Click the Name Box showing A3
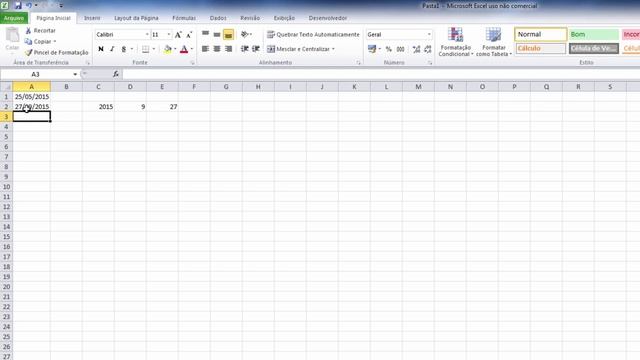The image size is (640, 360). 36,74
